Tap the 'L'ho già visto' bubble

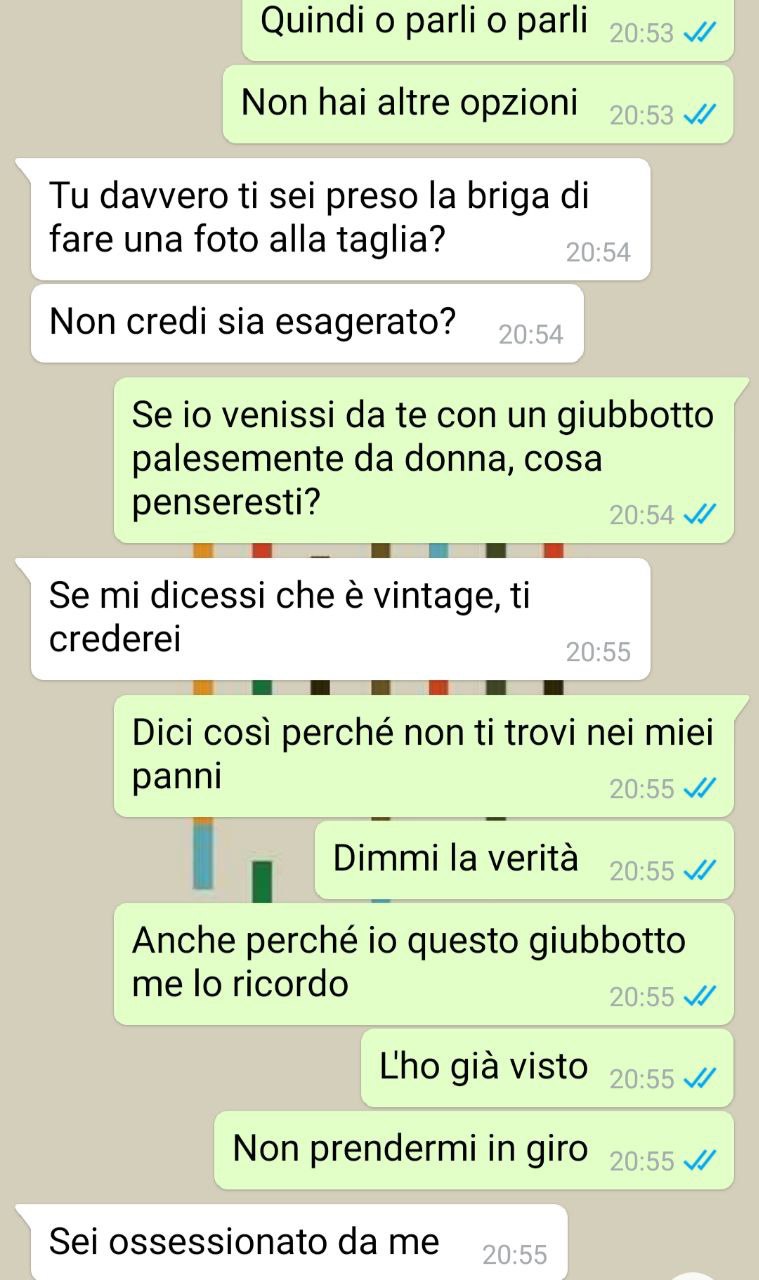pyautogui.click(x=547, y=1068)
